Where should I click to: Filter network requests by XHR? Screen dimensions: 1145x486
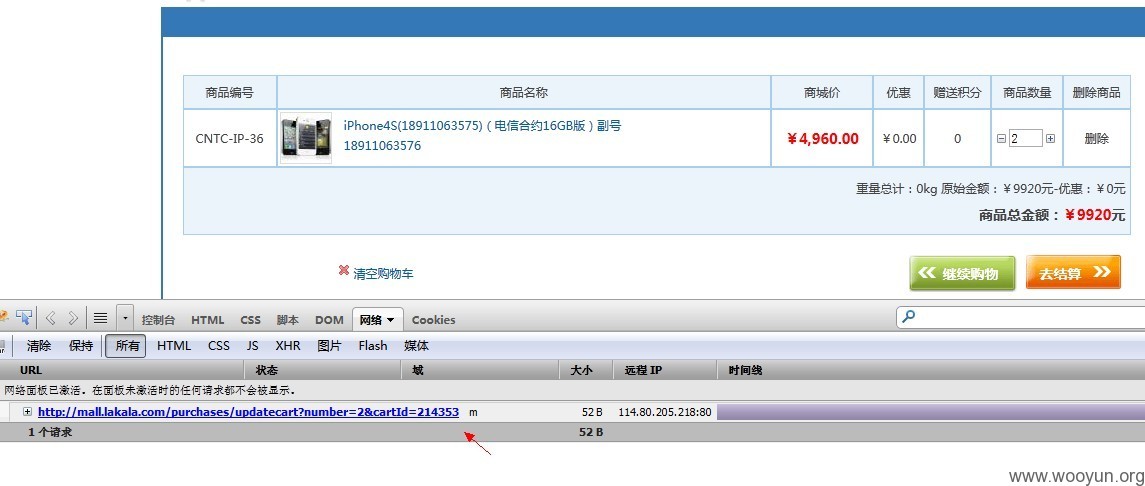click(288, 346)
